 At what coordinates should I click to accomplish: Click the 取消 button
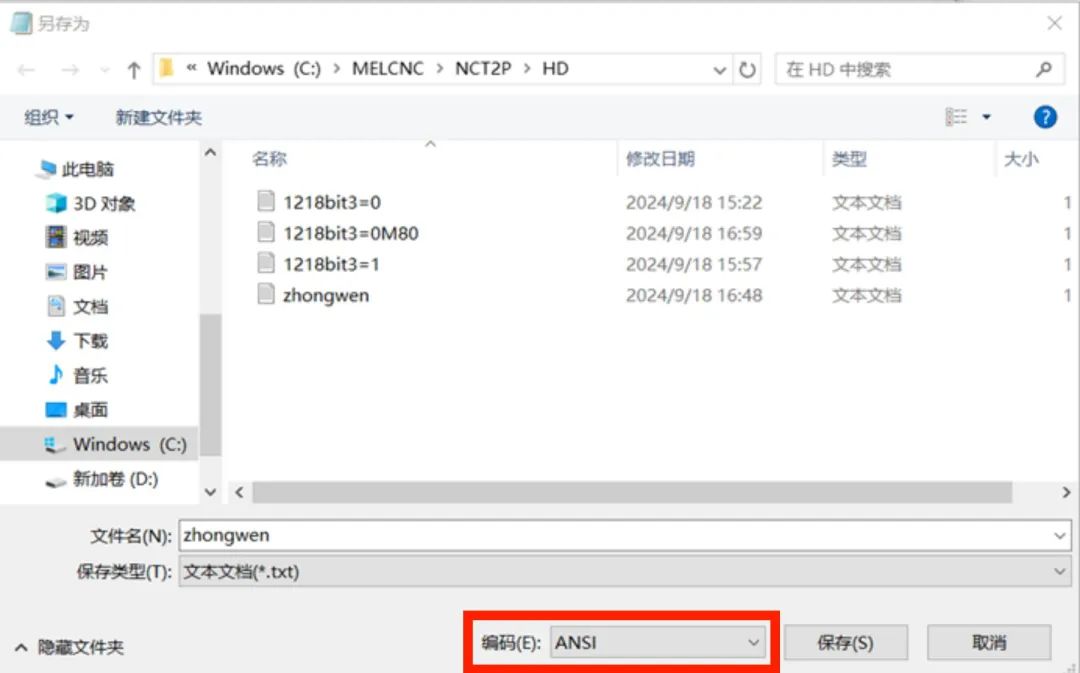[x=988, y=643]
